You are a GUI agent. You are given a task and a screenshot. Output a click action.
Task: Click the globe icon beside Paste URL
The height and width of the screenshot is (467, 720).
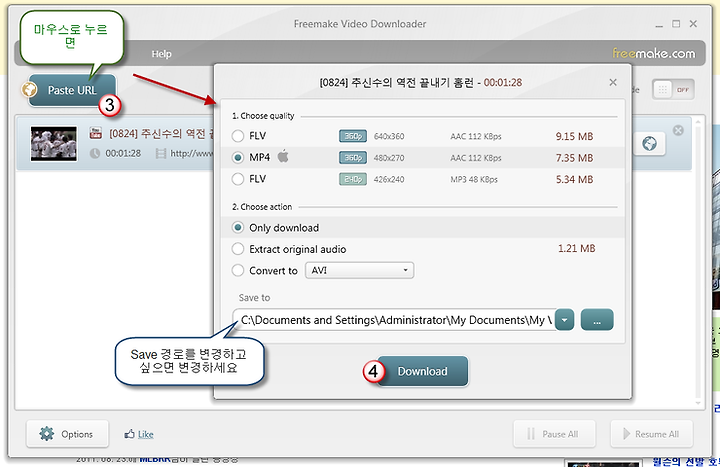[x=30, y=90]
